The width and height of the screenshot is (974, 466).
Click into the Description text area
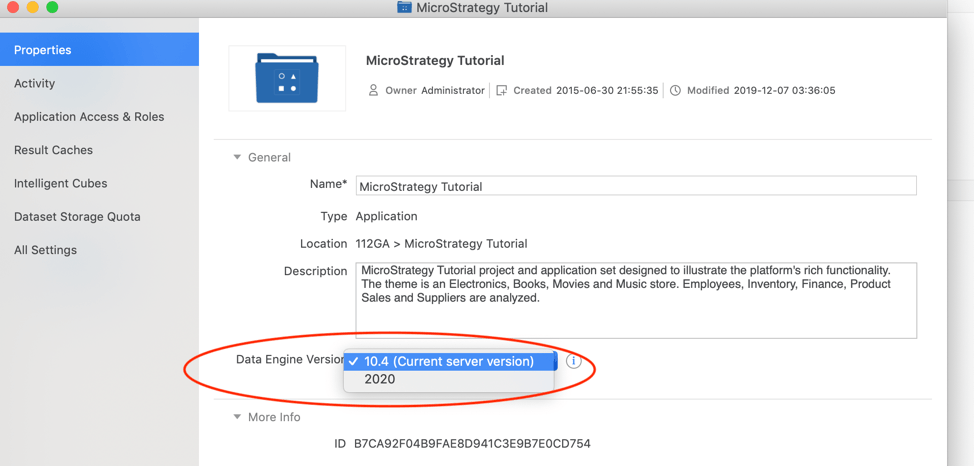tap(636, 312)
